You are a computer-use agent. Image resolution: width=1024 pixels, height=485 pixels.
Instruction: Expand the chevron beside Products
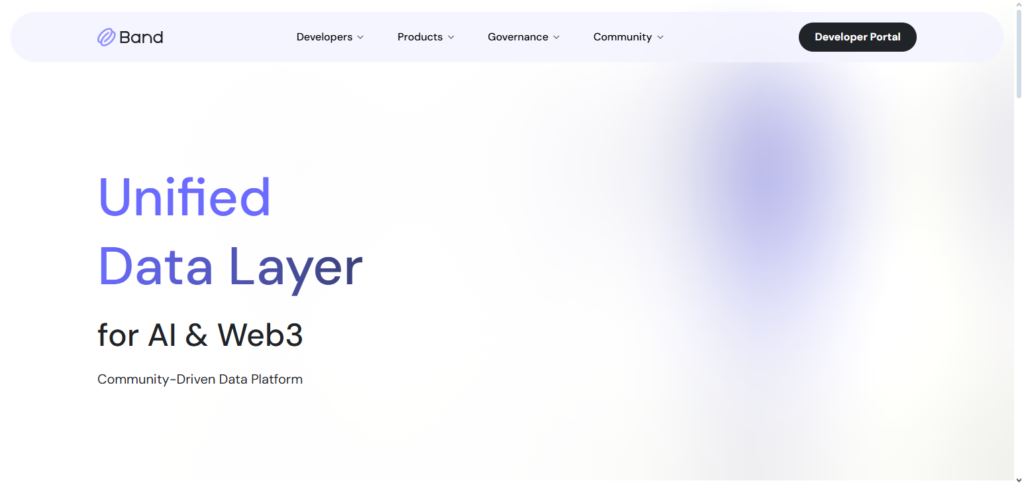(x=451, y=37)
